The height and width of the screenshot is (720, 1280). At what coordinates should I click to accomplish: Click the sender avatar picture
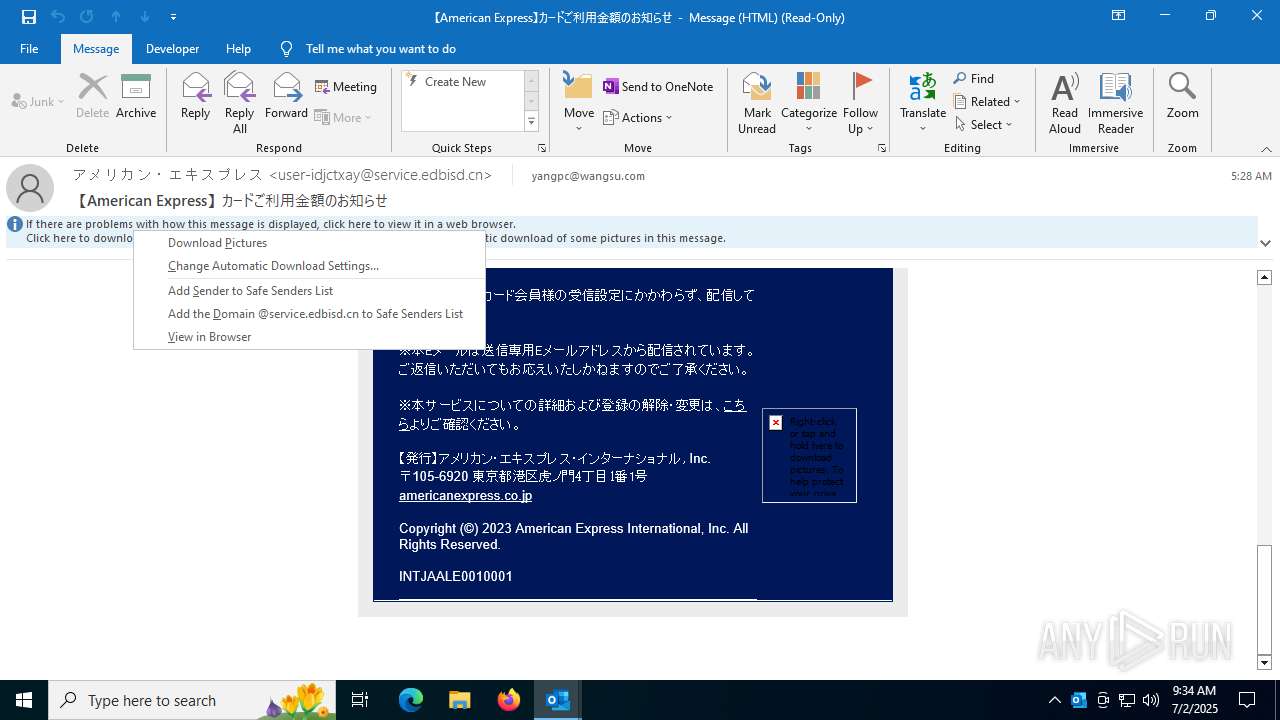[x=30, y=188]
